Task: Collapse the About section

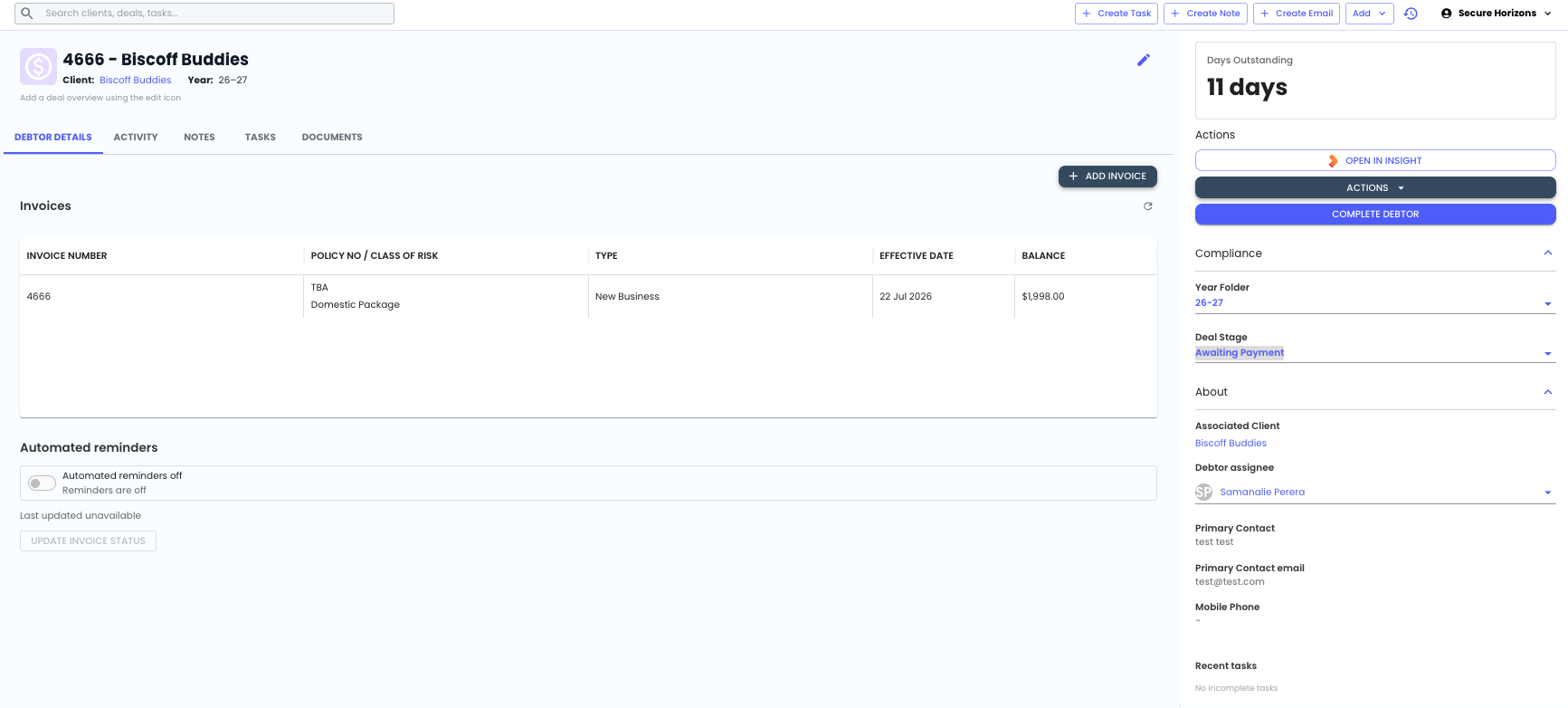Action: coord(1548,392)
